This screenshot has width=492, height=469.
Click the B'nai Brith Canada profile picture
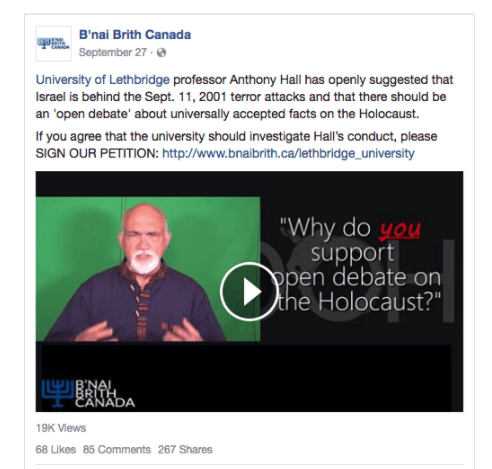tap(54, 44)
